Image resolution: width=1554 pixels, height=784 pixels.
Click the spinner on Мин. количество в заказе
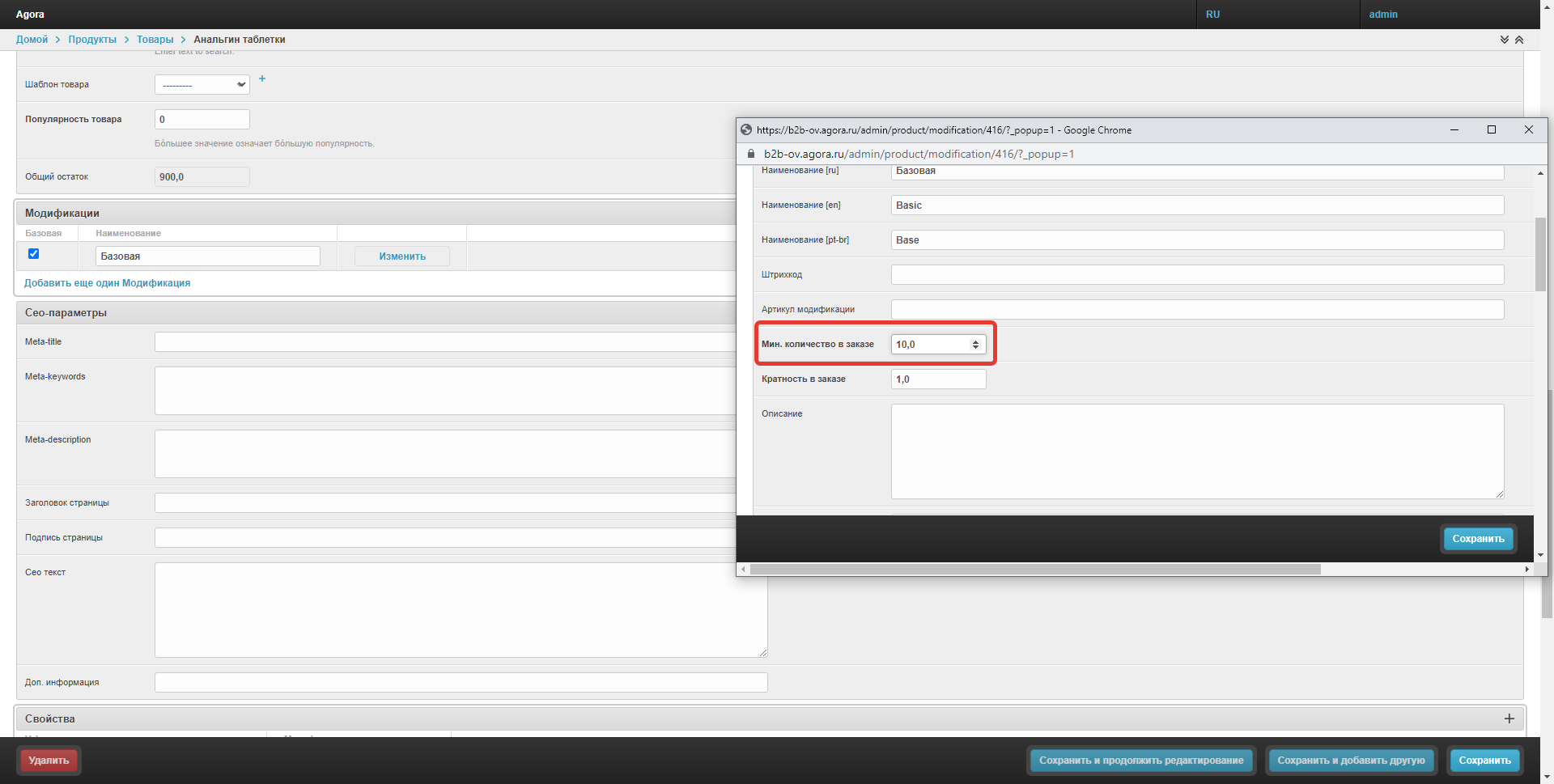click(975, 345)
